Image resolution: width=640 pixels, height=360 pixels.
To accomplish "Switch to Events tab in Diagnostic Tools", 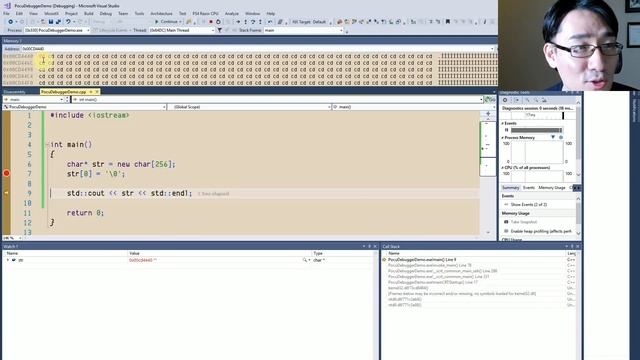I will tap(529, 188).
